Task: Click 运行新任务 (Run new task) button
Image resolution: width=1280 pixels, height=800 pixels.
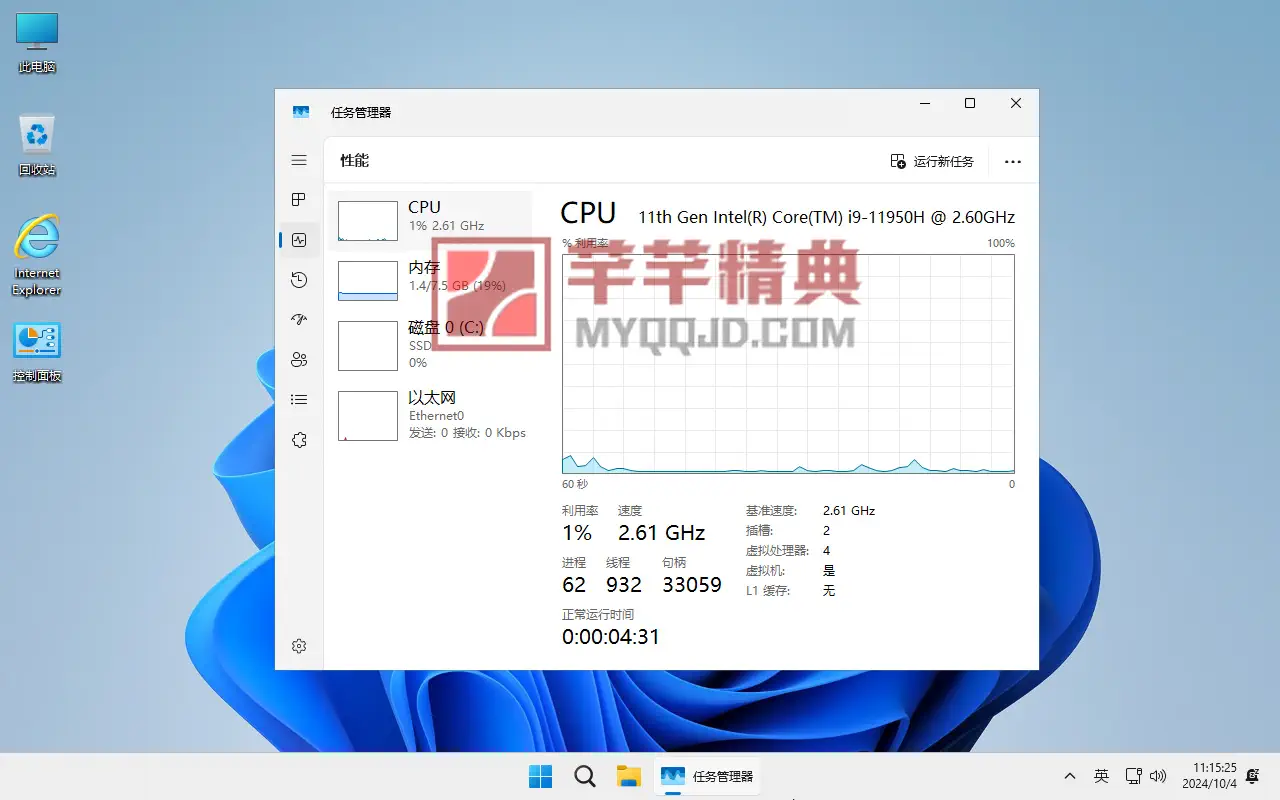Action: click(x=932, y=162)
